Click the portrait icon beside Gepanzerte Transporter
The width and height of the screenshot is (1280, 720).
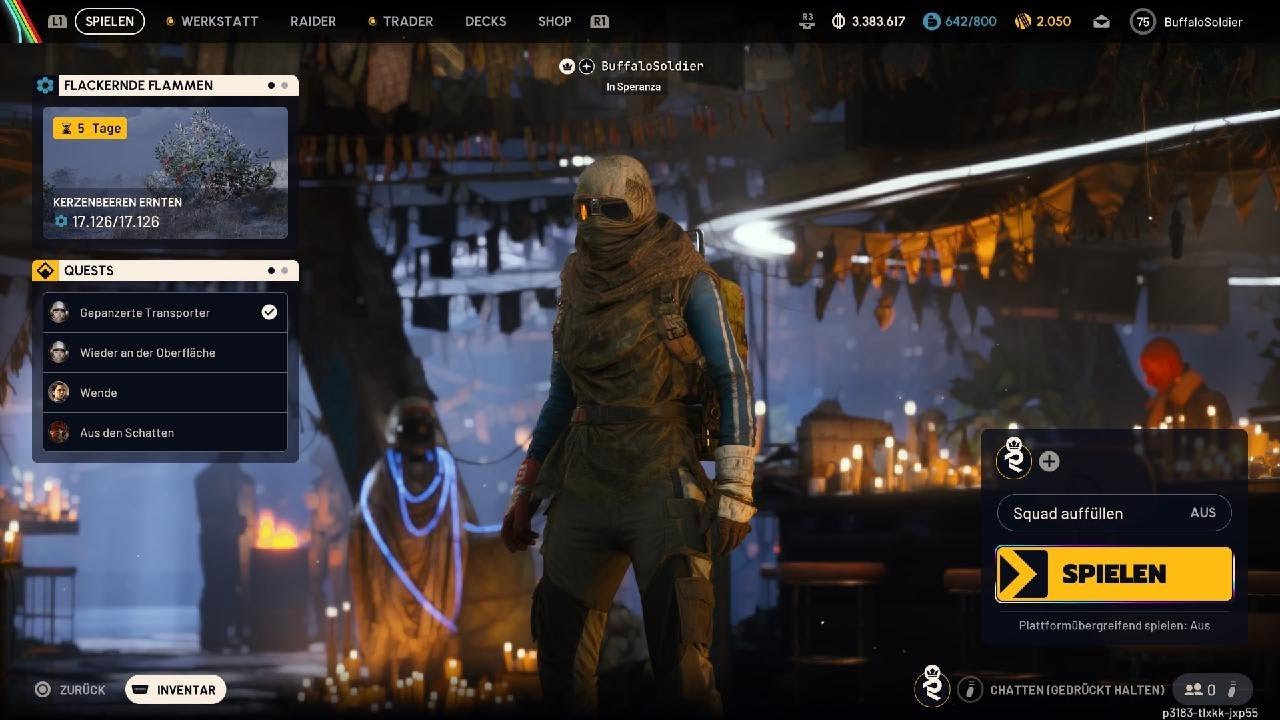click(x=59, y=312)
